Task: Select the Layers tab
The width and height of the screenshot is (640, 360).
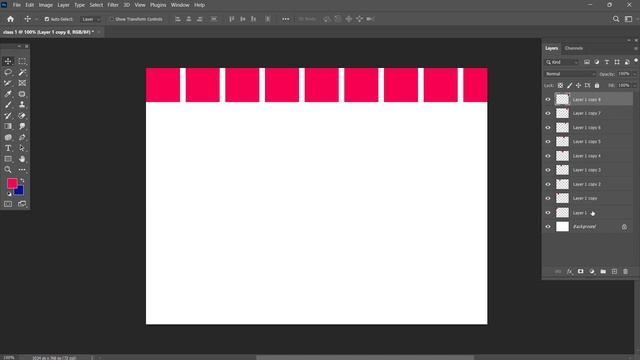Action: click(x=551, y=48)
